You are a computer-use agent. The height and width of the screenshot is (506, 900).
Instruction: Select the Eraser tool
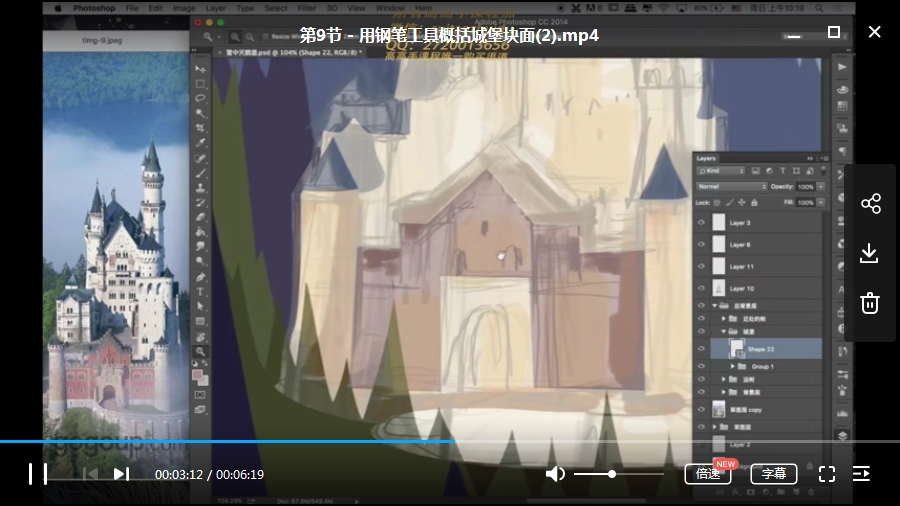pos(200,217)
